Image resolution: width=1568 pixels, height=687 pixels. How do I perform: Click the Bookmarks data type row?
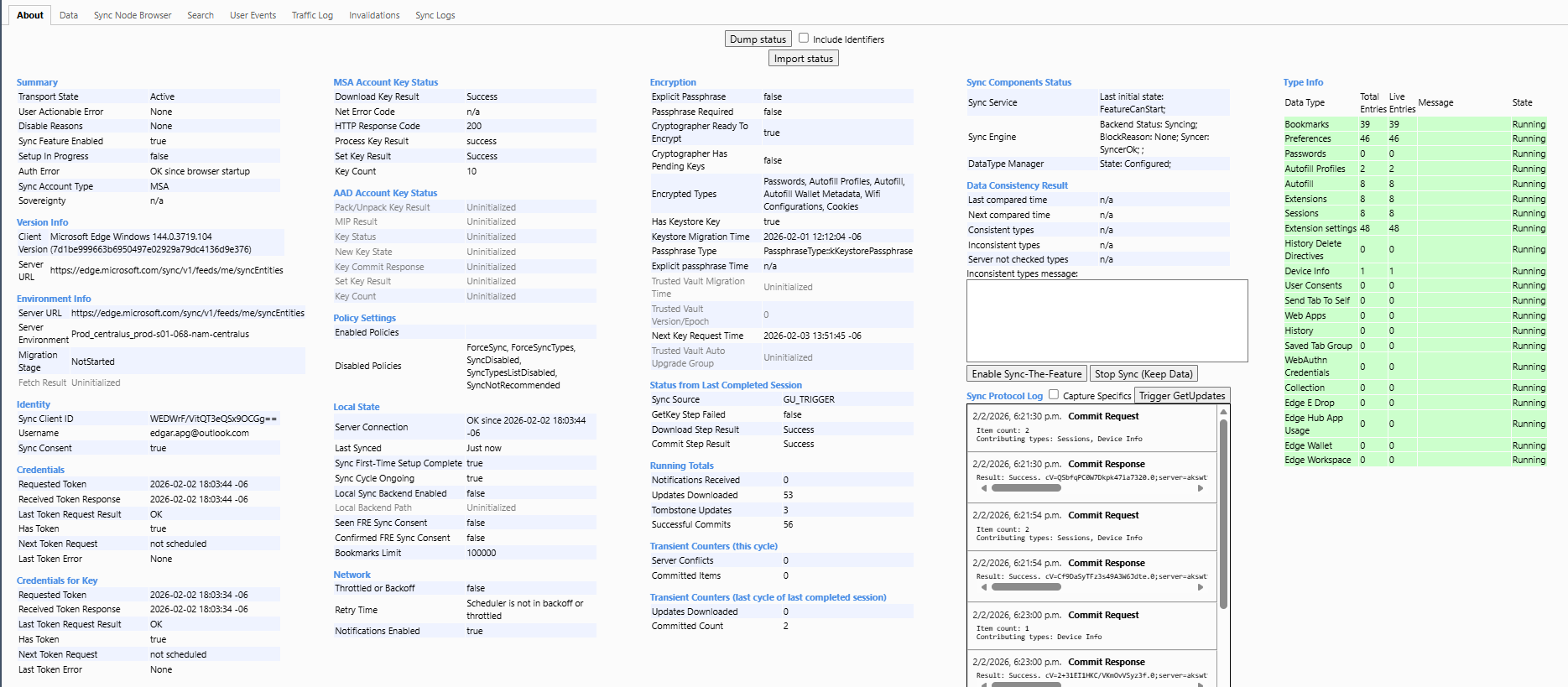click(x=1414, y=124)
